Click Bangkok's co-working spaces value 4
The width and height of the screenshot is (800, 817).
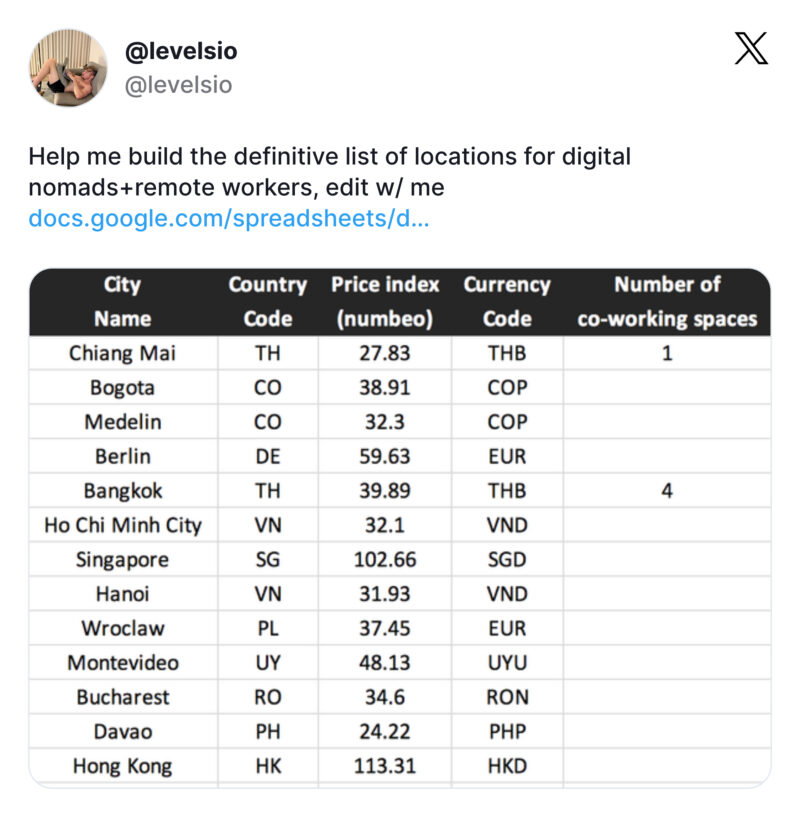(x=667, y=492)
